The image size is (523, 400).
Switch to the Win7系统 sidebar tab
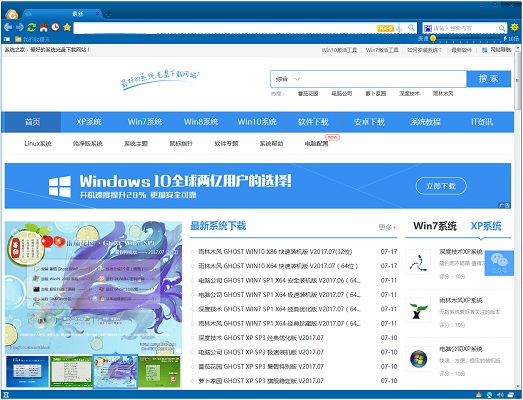point(435,226)
